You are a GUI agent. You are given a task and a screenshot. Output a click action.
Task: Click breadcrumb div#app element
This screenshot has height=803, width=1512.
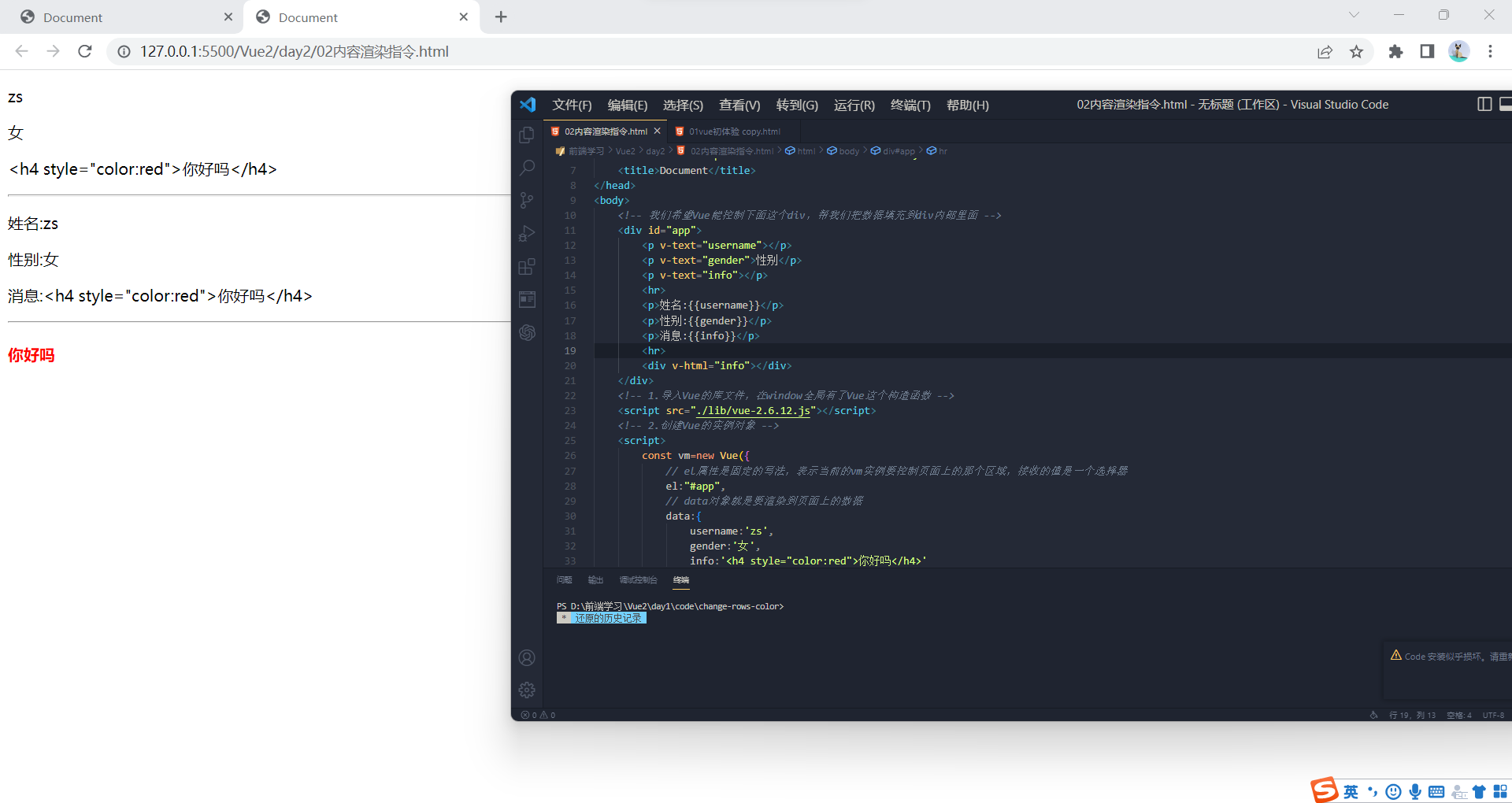point(893,151)
